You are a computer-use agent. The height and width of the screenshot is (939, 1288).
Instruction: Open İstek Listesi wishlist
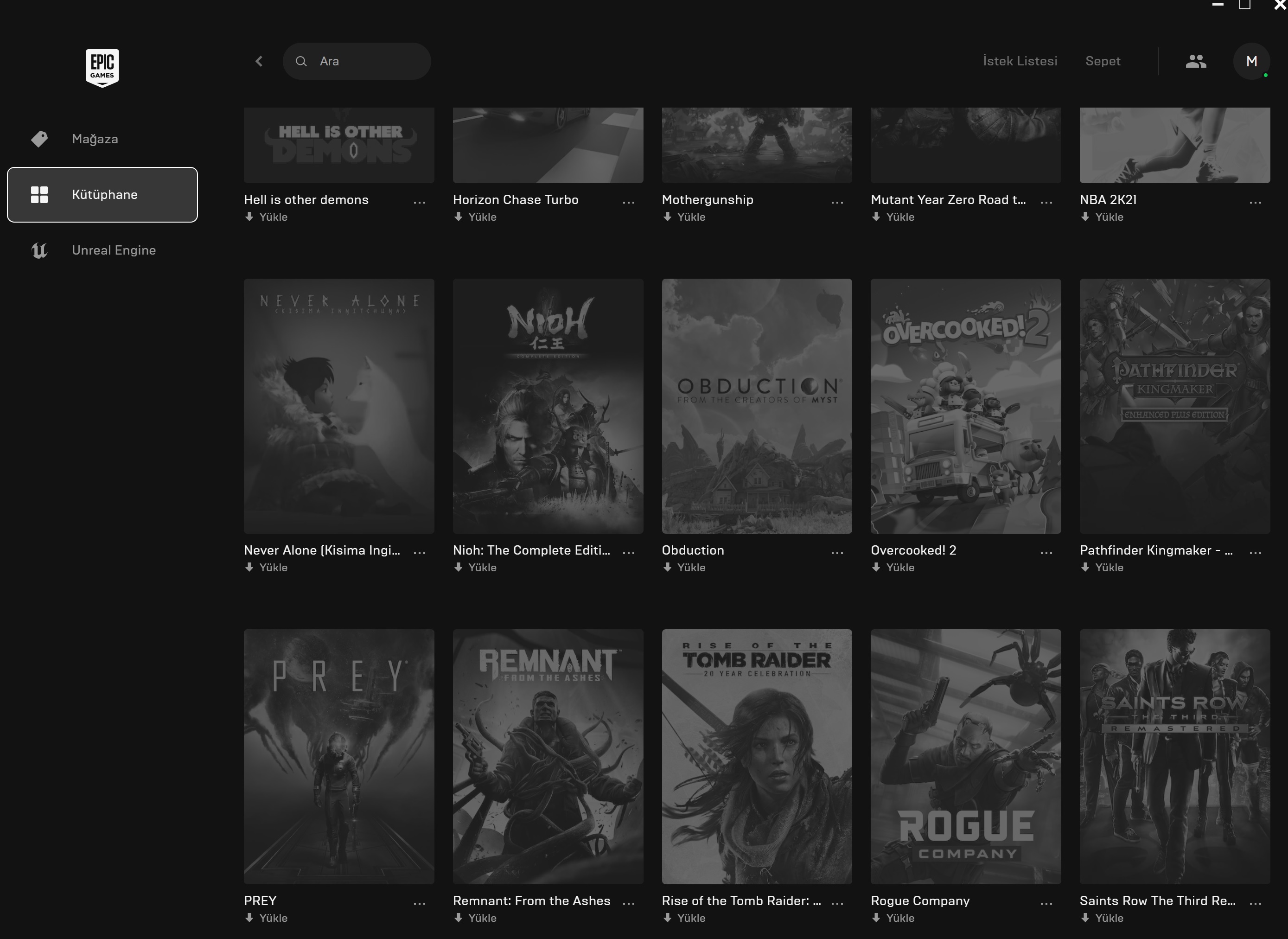coord(1020,61)
